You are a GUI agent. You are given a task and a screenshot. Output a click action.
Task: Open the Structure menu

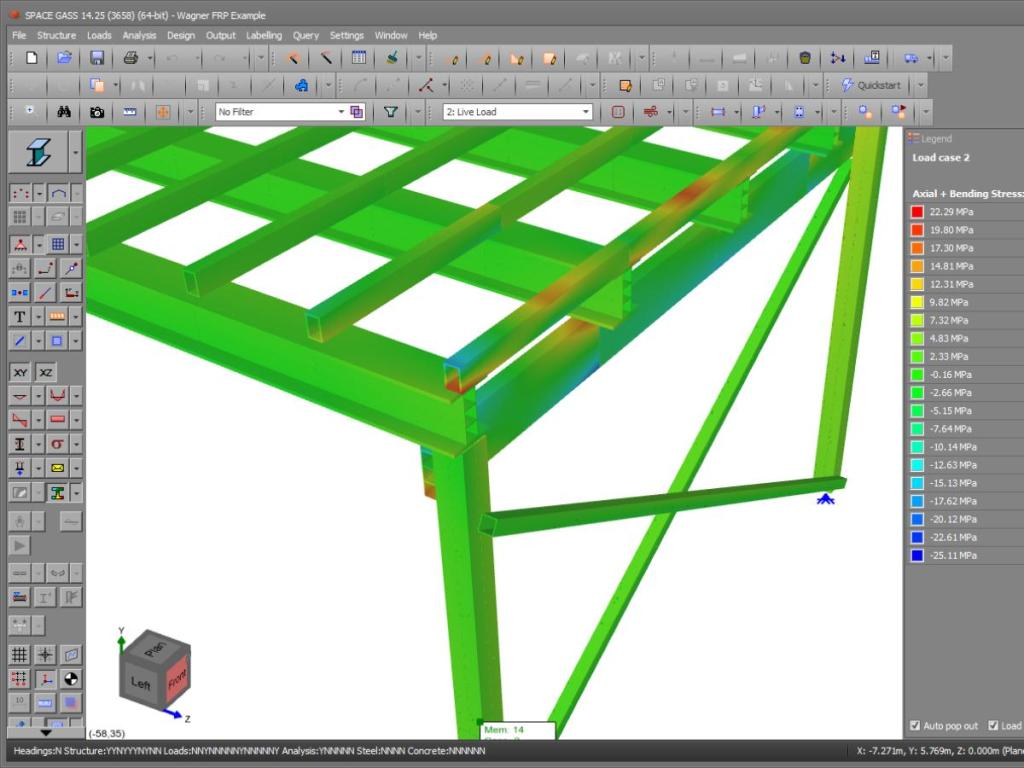56,35
